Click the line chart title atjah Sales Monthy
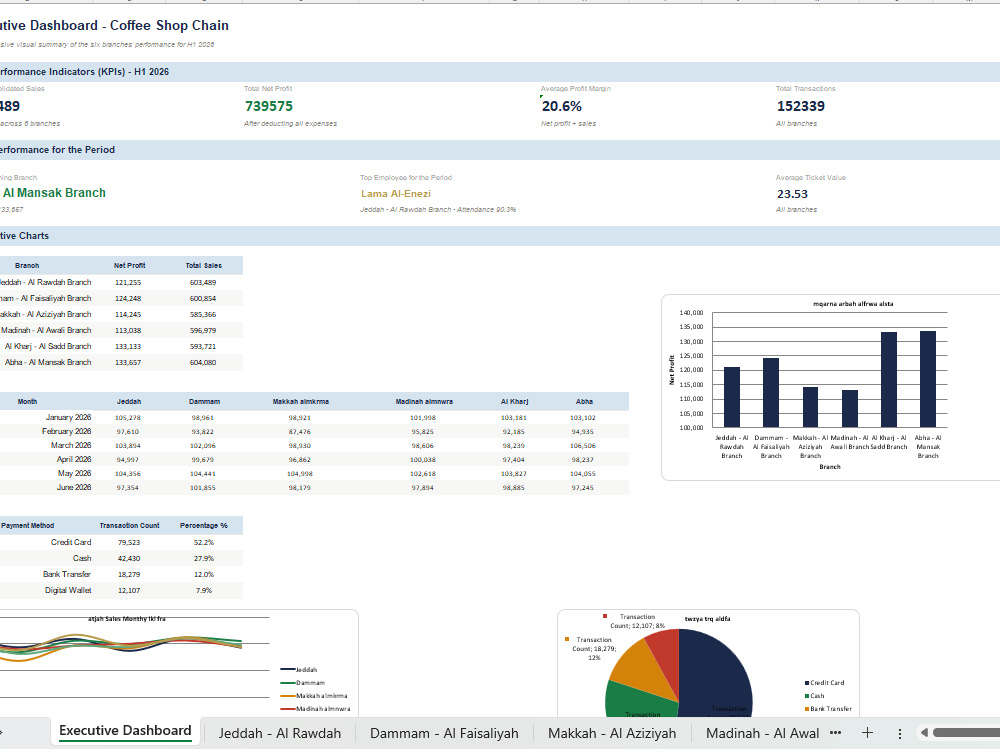Viewport: 1000px width, 750px height. 126,619
